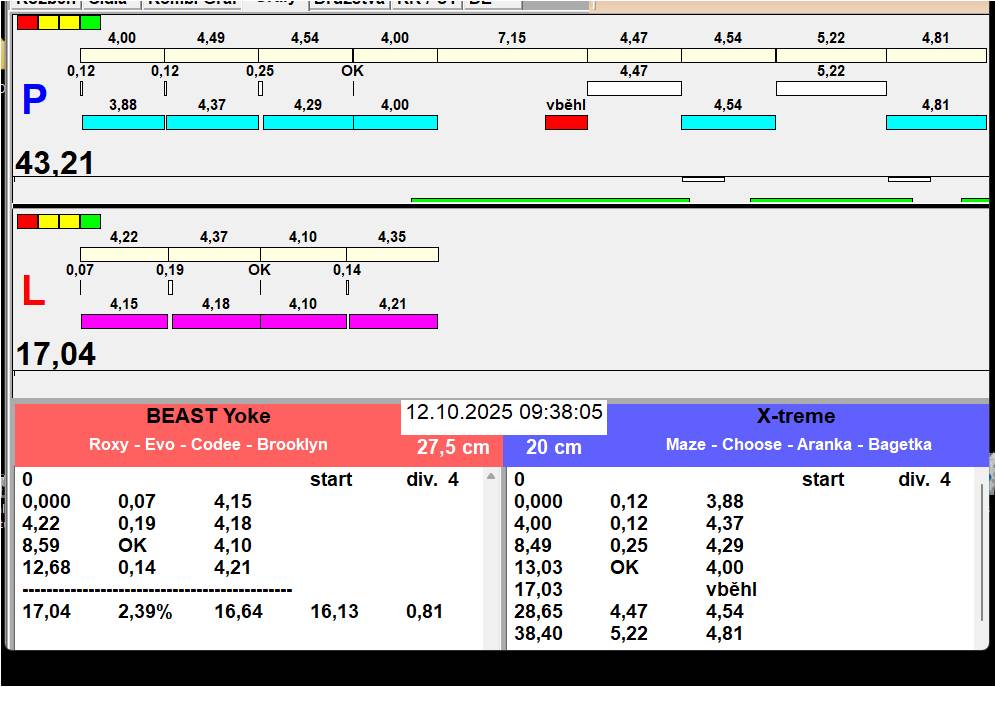Select the cream 4,35 bar in lane L
995x716 pixels.
tap(392, 255)
